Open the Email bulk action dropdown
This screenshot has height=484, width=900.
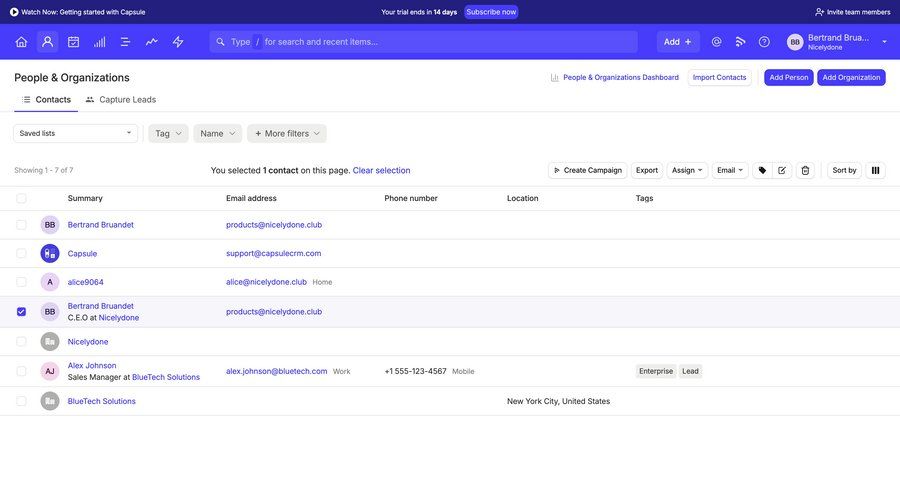[x=730, y=171]
